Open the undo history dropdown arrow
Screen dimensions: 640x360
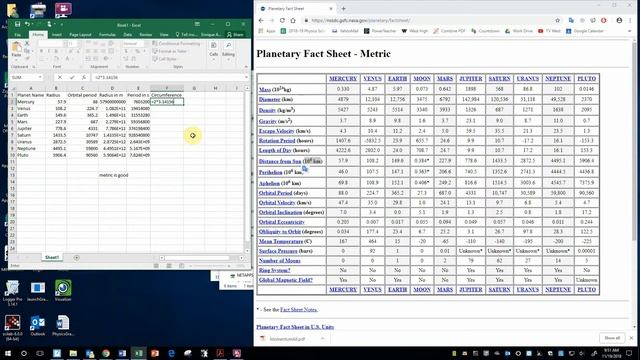coord(33,24)
